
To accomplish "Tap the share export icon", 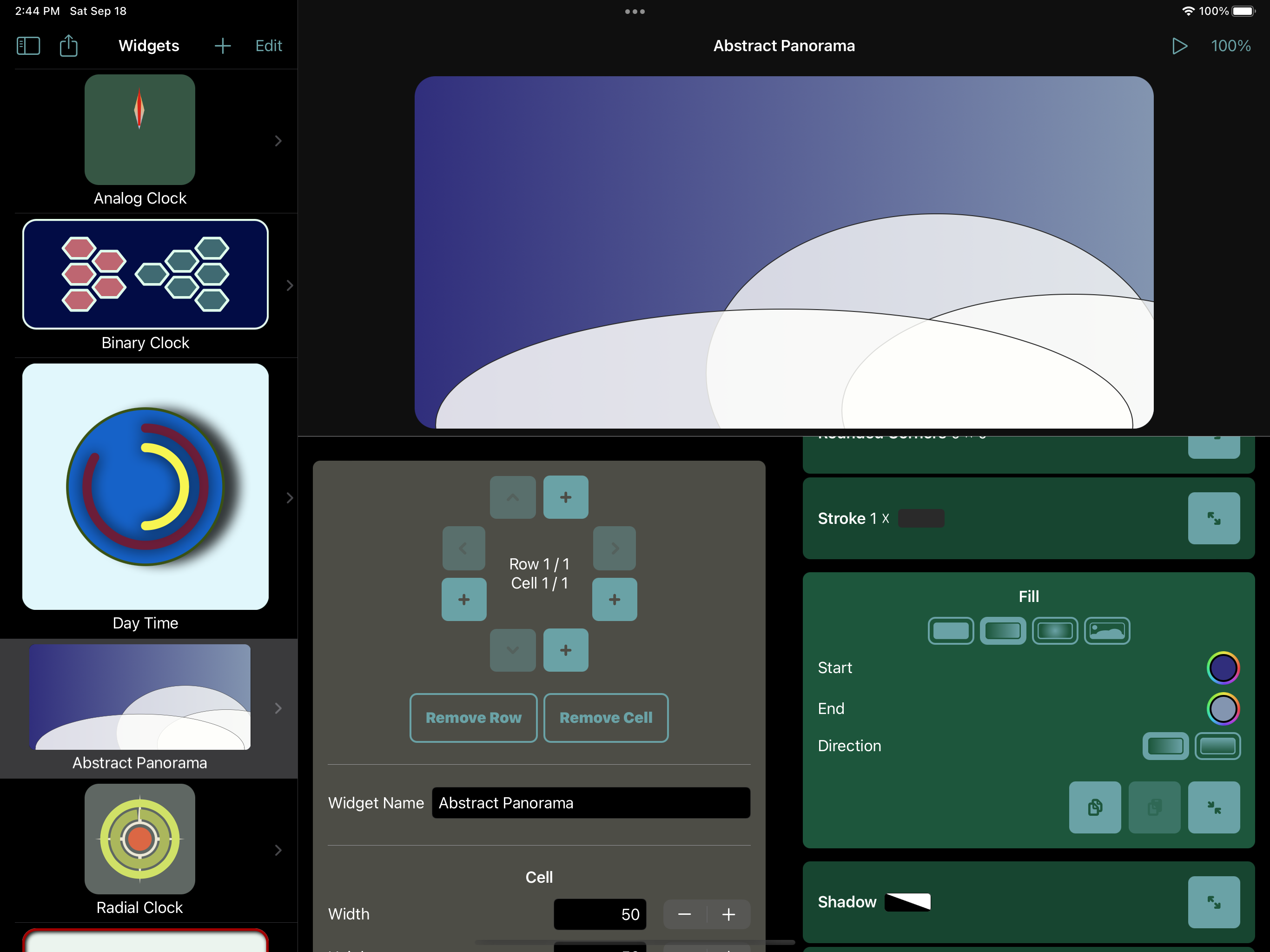I will pos(68,46).
